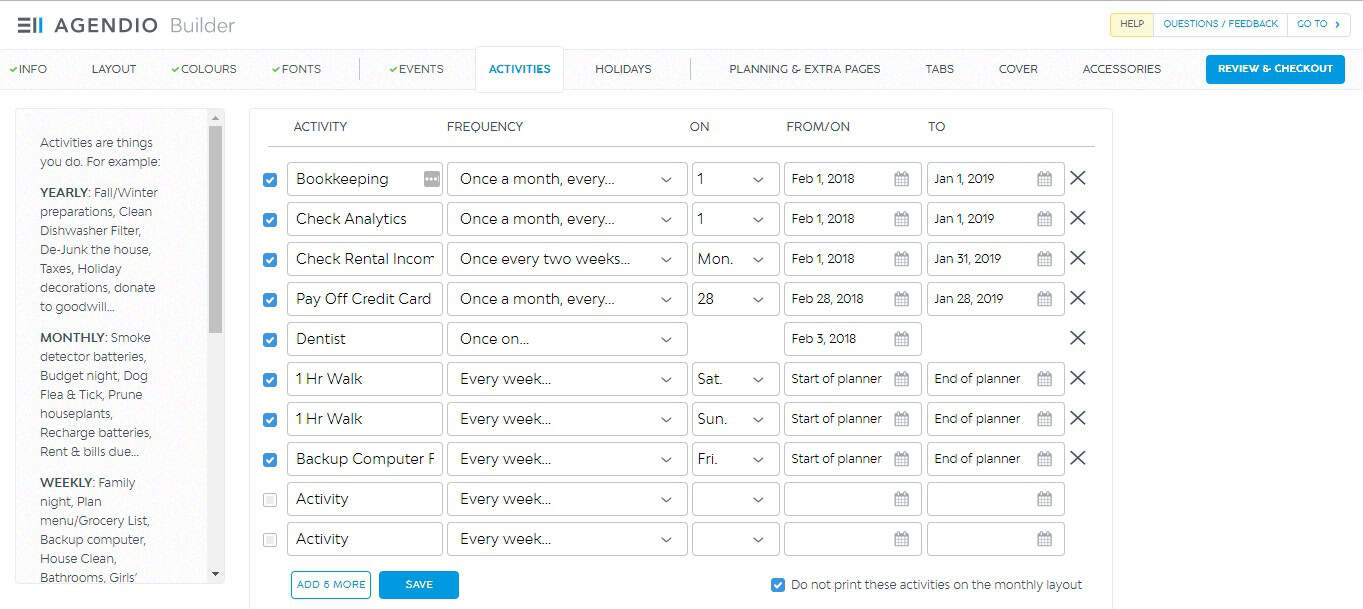Switch to the Layout tab
The height and width of the screenshot is (609, 1363).
pos(114,69)
